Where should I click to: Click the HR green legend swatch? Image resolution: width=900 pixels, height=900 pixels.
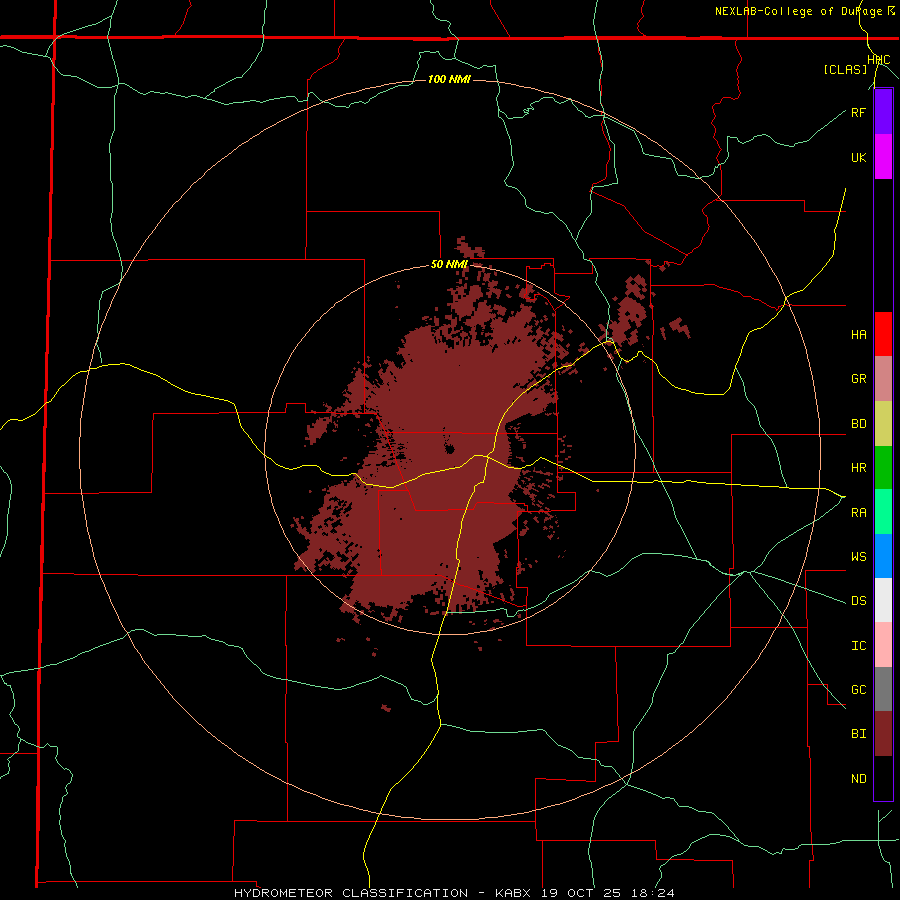(883, 468)
